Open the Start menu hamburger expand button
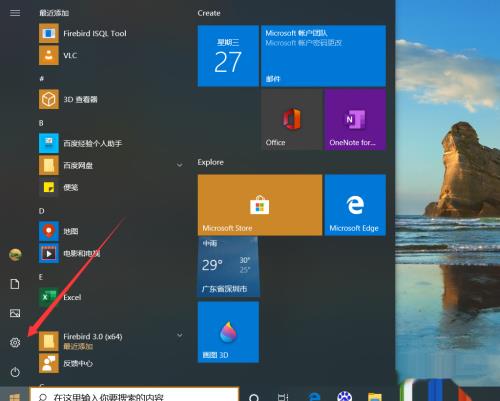 click(15, 13)
